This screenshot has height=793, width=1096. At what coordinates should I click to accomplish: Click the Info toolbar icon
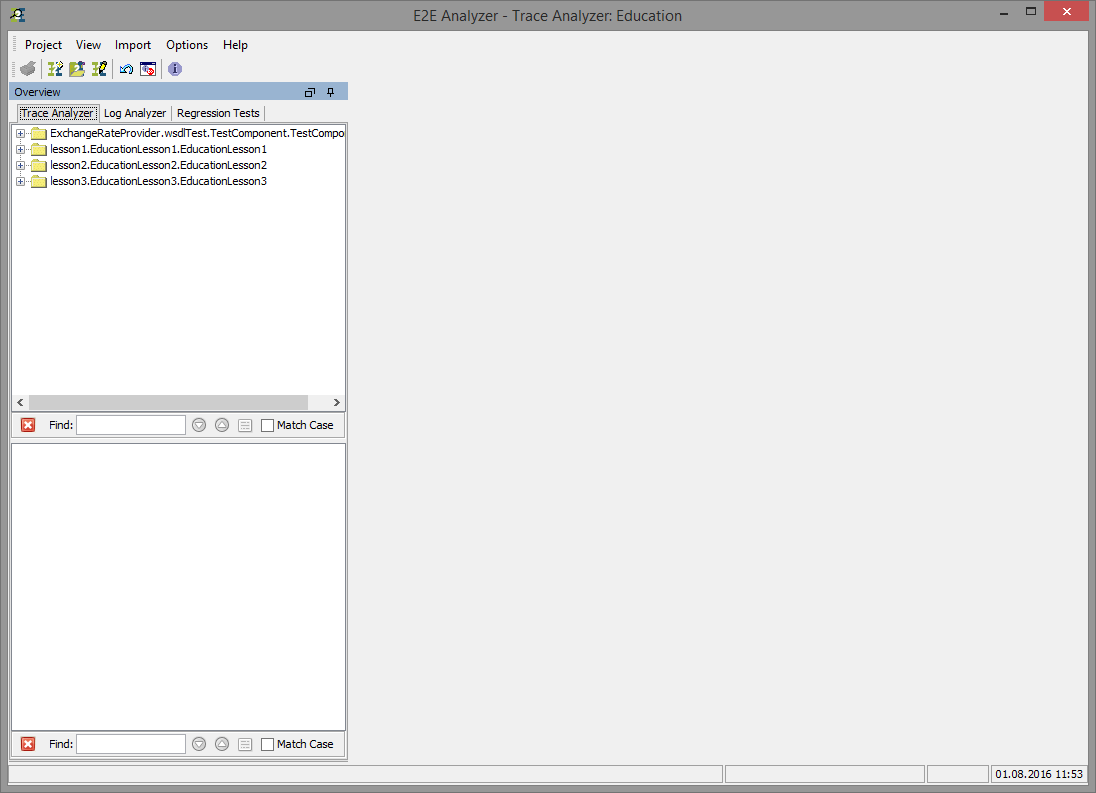point(174,69)
